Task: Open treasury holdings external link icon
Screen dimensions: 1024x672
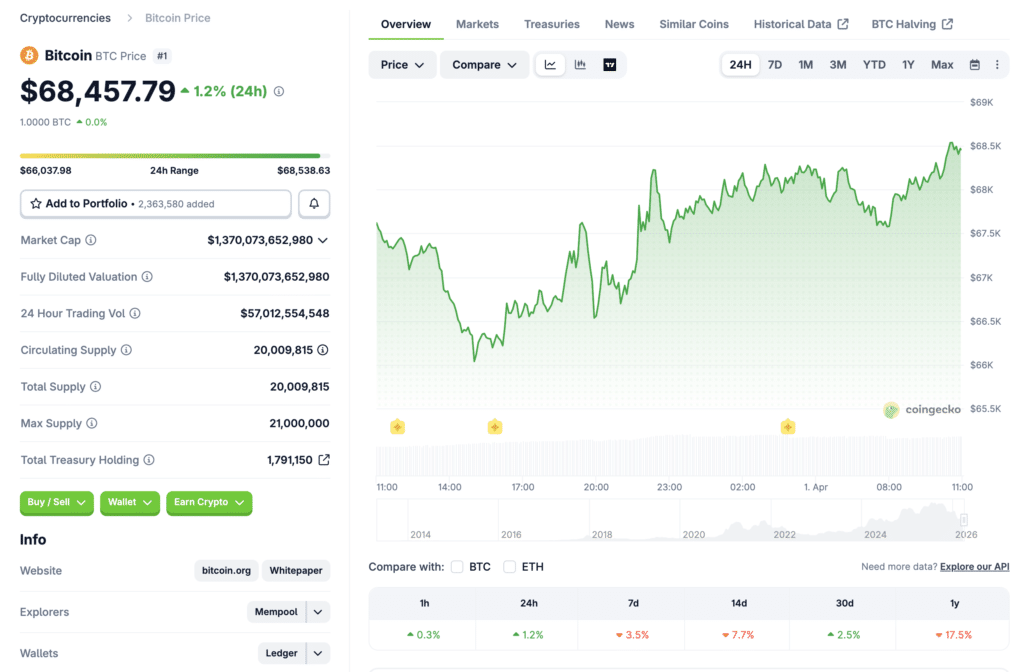Action: coord(324,460)
